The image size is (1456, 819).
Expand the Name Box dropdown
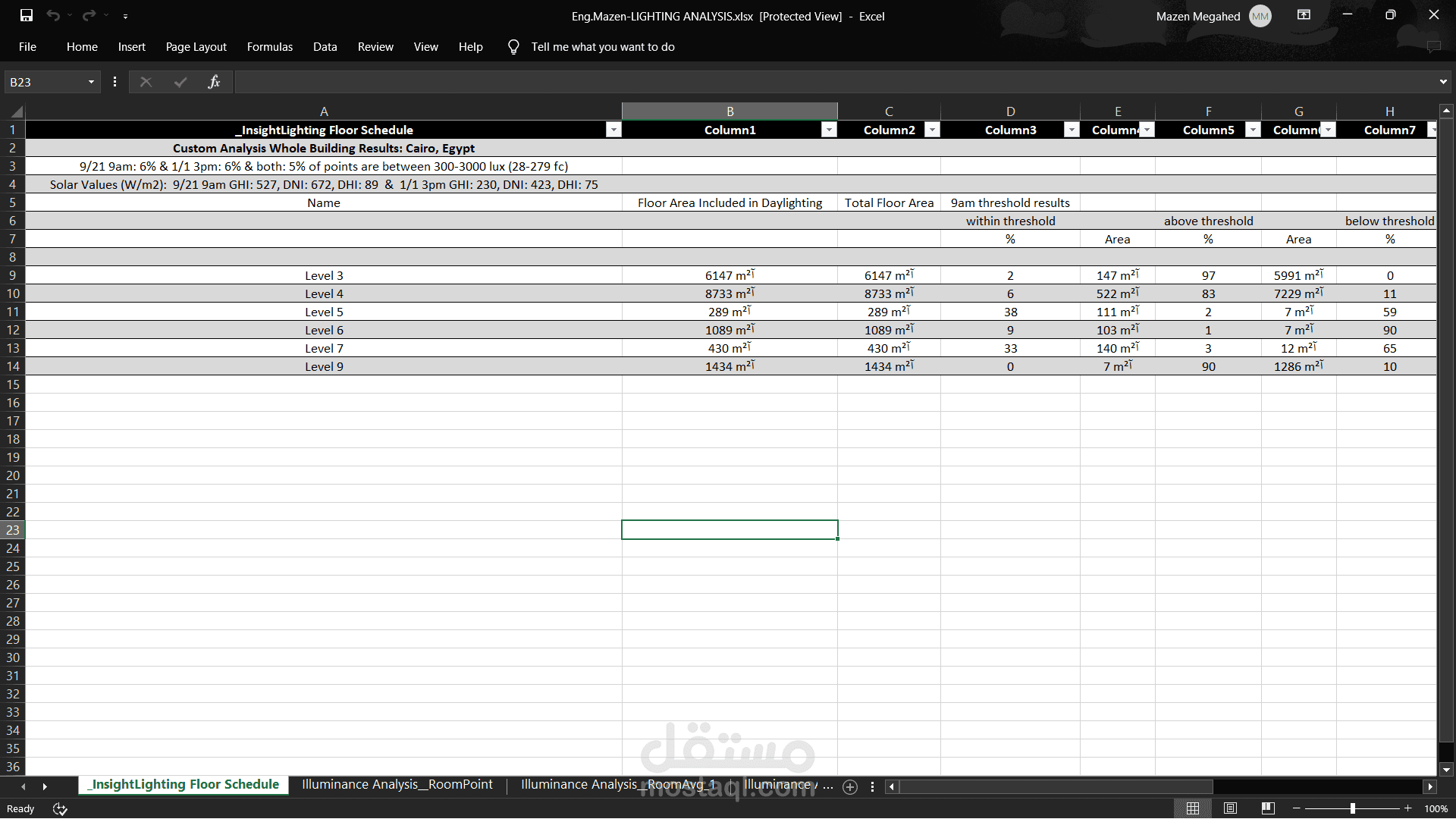[x=91, y=82]
